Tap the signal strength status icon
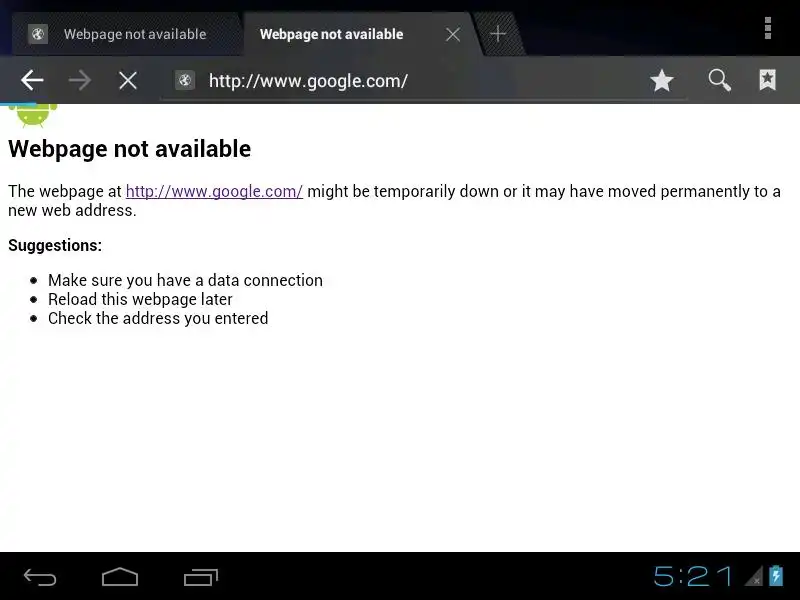Screen dimensions: 800x600 (754, 576)
